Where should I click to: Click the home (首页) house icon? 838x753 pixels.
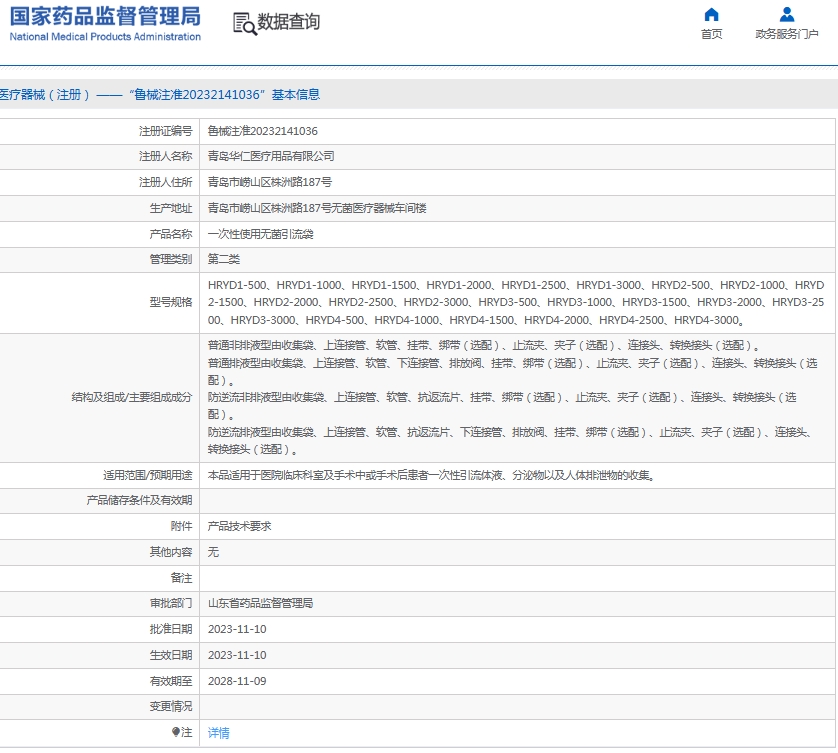tap(711, 14)
